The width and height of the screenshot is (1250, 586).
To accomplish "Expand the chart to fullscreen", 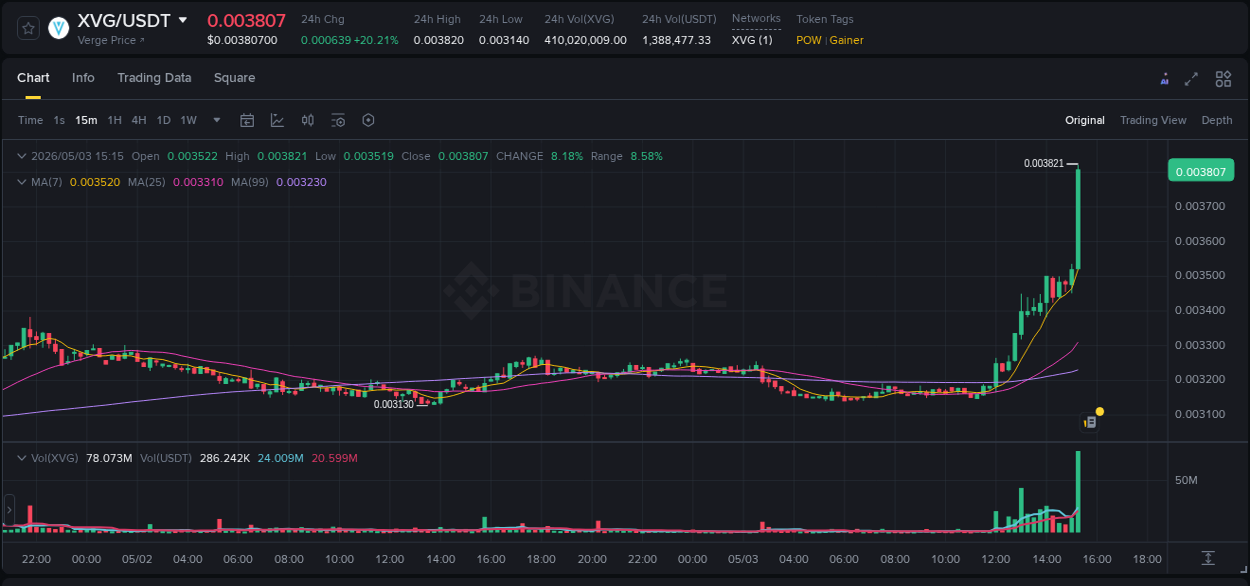I will tap(1191, 79).
